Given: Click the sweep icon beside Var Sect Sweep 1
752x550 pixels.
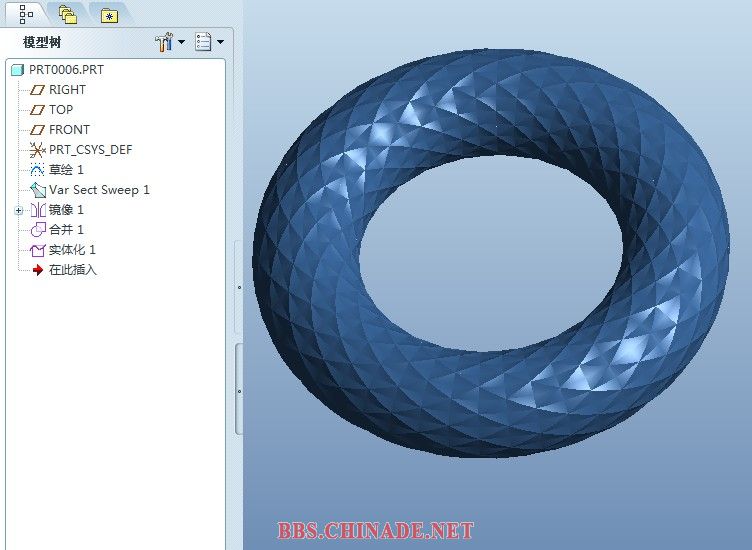Looking at the screenshot, I should (37, 190).
